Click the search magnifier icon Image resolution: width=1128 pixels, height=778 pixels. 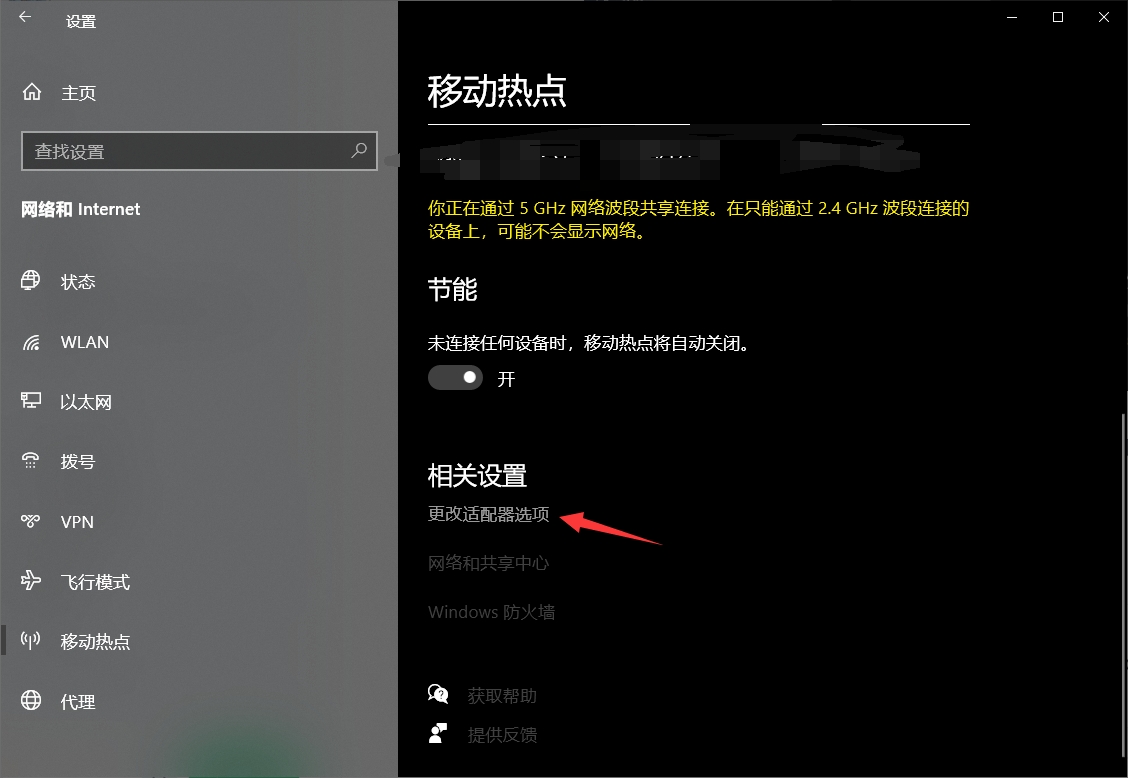(358, 150)
